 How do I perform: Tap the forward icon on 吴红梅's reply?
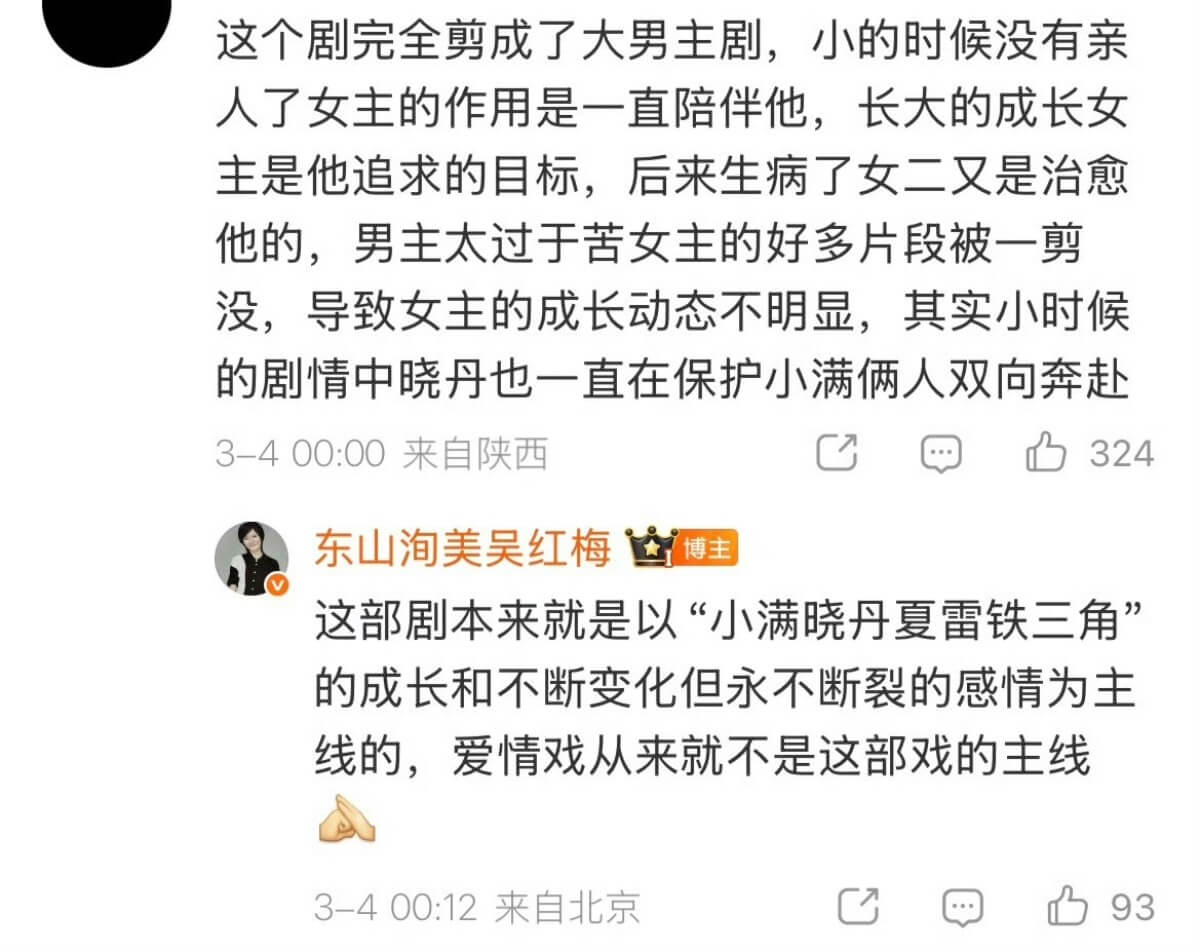coord(858,907)
